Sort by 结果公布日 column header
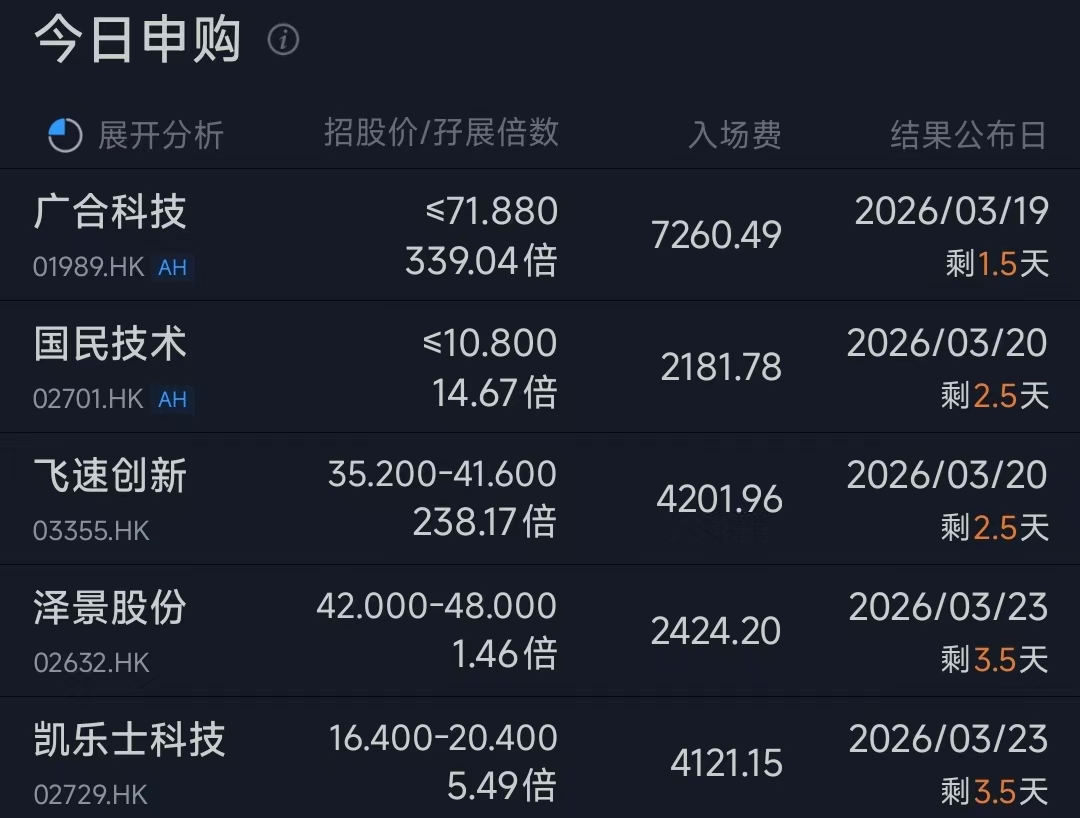Screen dimensions: 1080x818 point(968,135)
